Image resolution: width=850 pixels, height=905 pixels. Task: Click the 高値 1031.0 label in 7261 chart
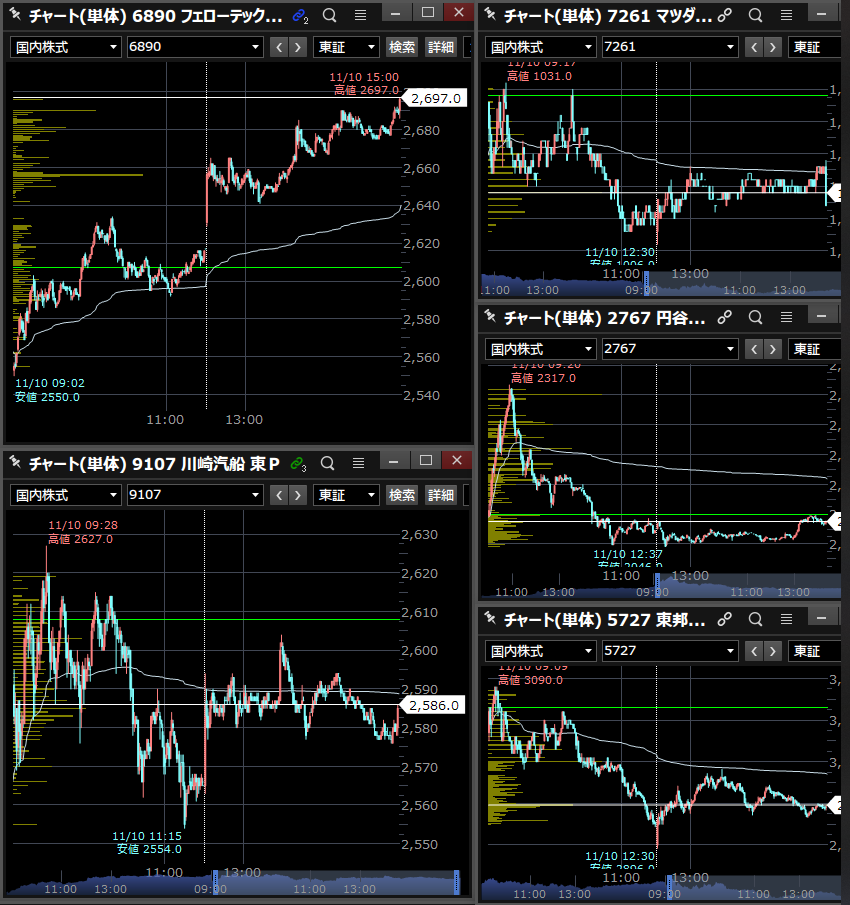coord(540,76)
